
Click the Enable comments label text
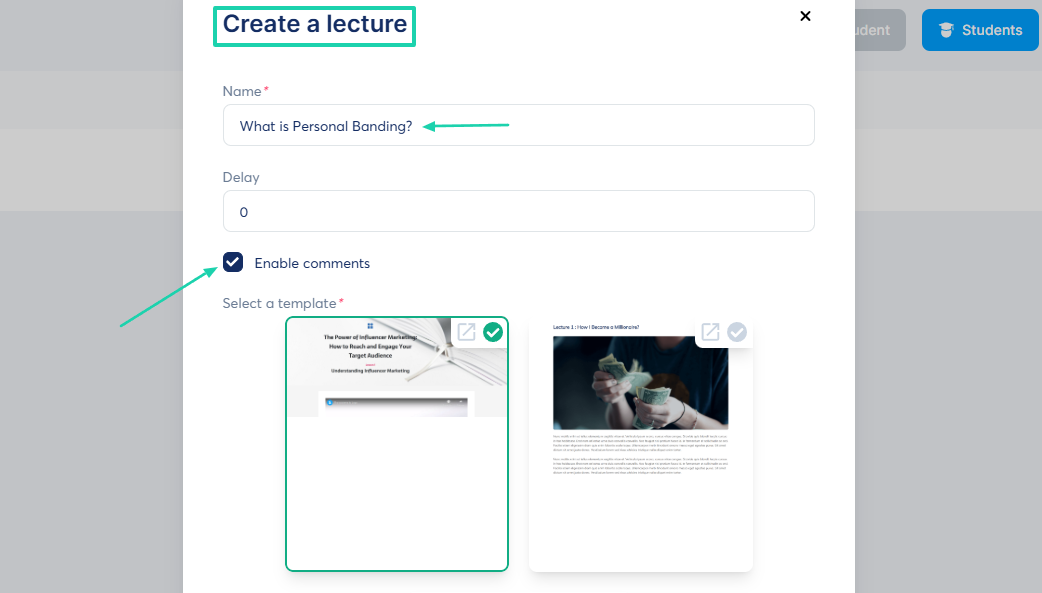pyautogui.click(x=312, y=263)
